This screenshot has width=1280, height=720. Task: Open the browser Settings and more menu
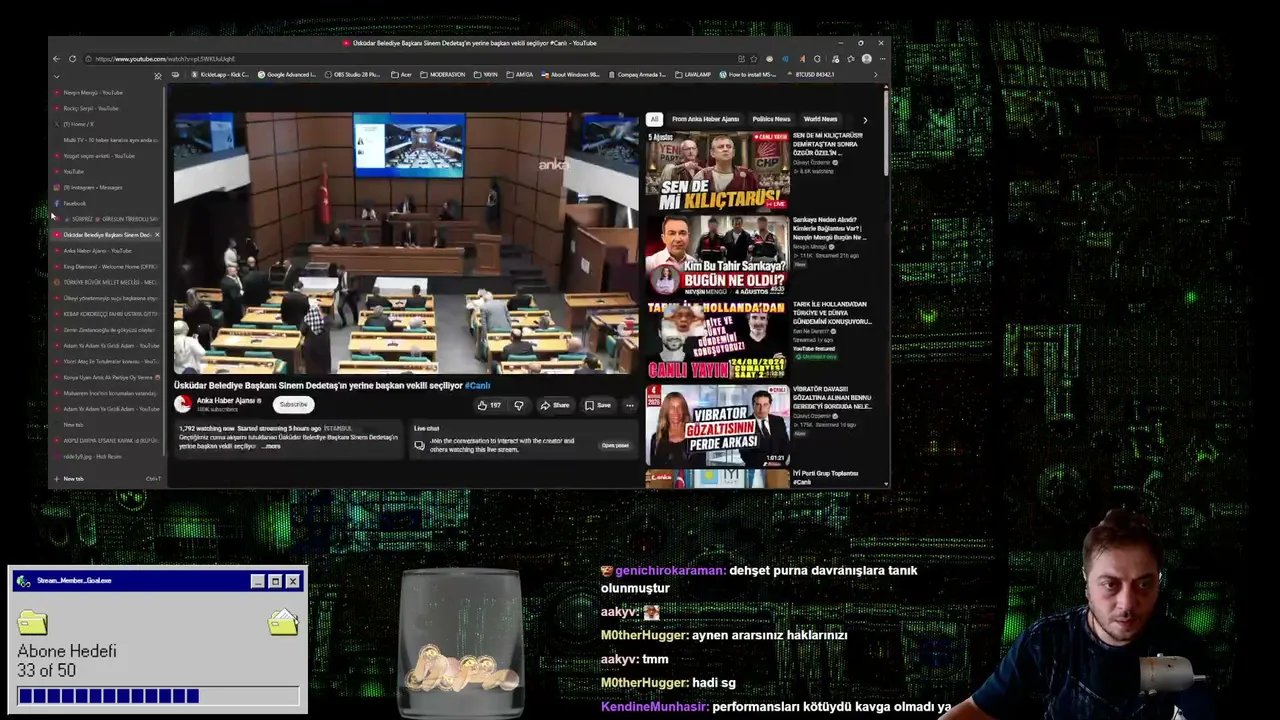[x=881, y=59]
